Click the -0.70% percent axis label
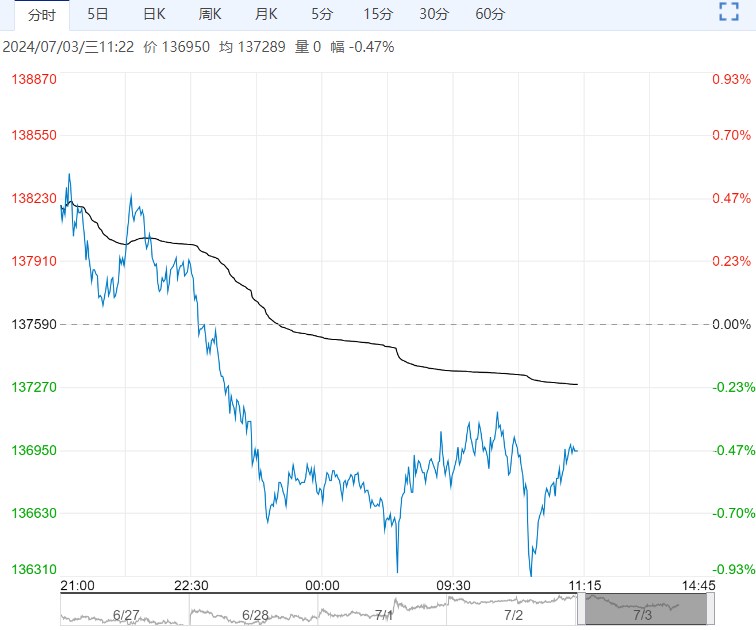 click(x=734, y=513)
